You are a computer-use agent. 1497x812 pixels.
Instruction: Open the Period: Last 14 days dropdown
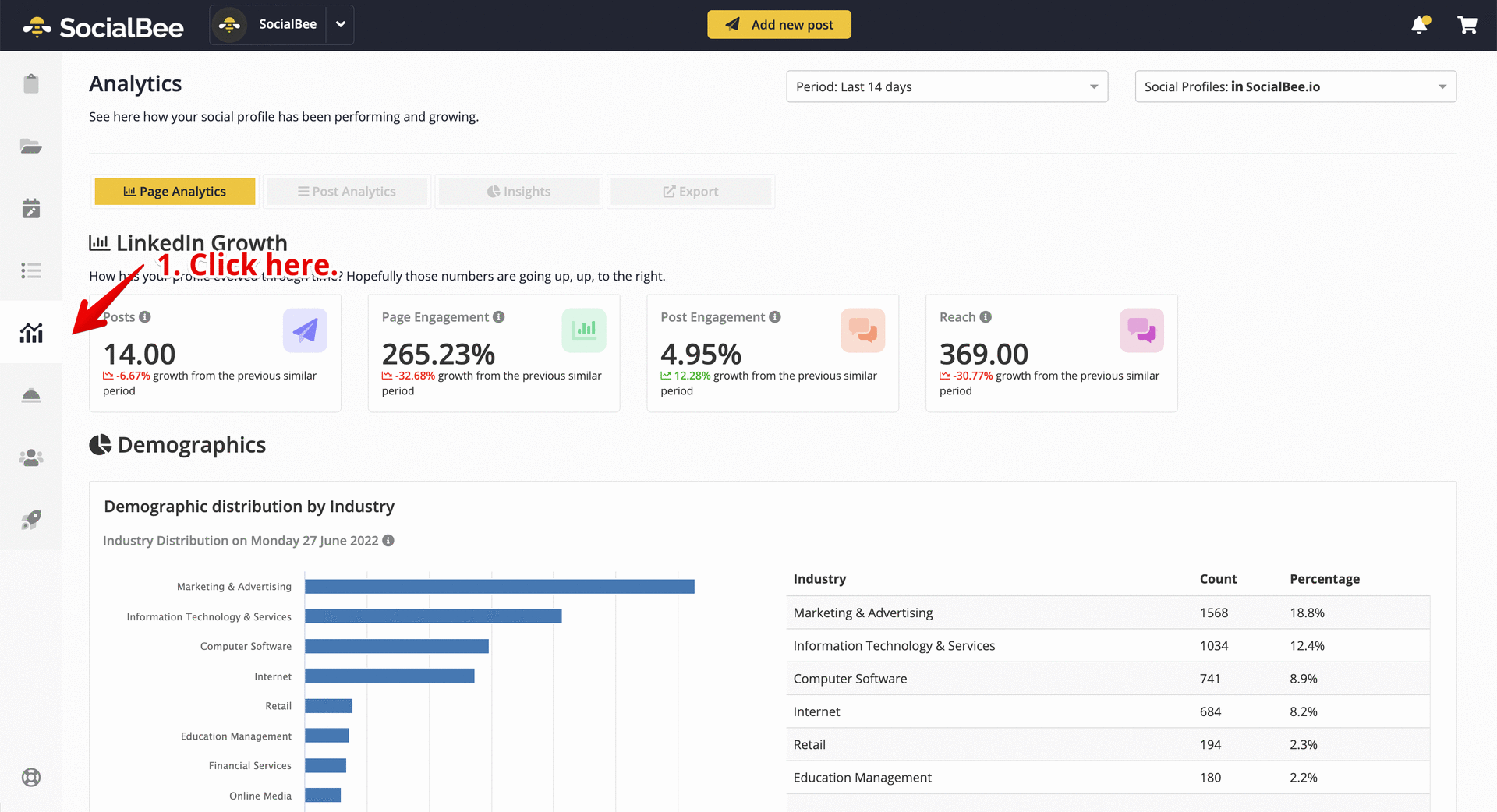(947, 86)
